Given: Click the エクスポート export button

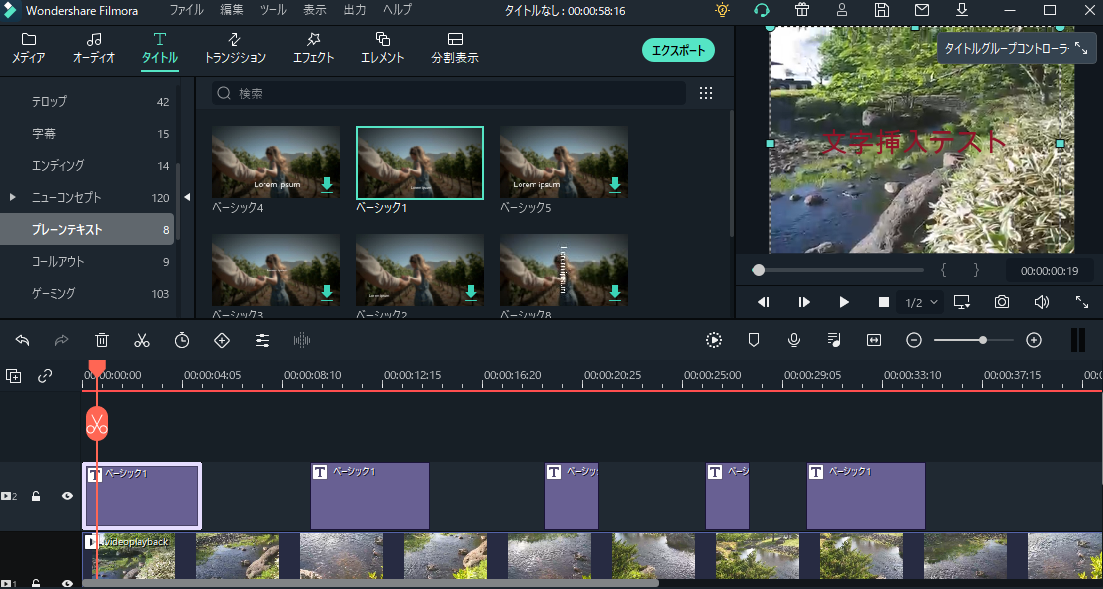Looking at the screenshot, I should [678, 50].
